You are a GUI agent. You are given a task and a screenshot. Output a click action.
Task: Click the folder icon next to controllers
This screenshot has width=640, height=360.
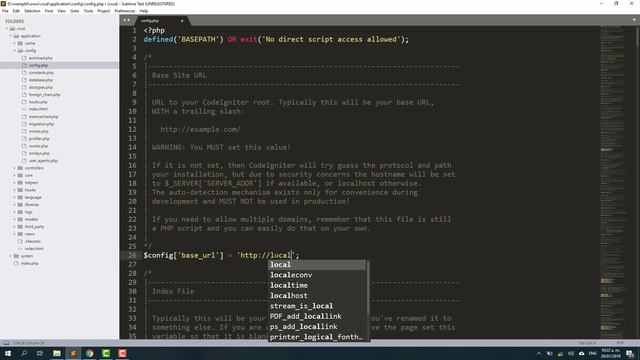20,168
